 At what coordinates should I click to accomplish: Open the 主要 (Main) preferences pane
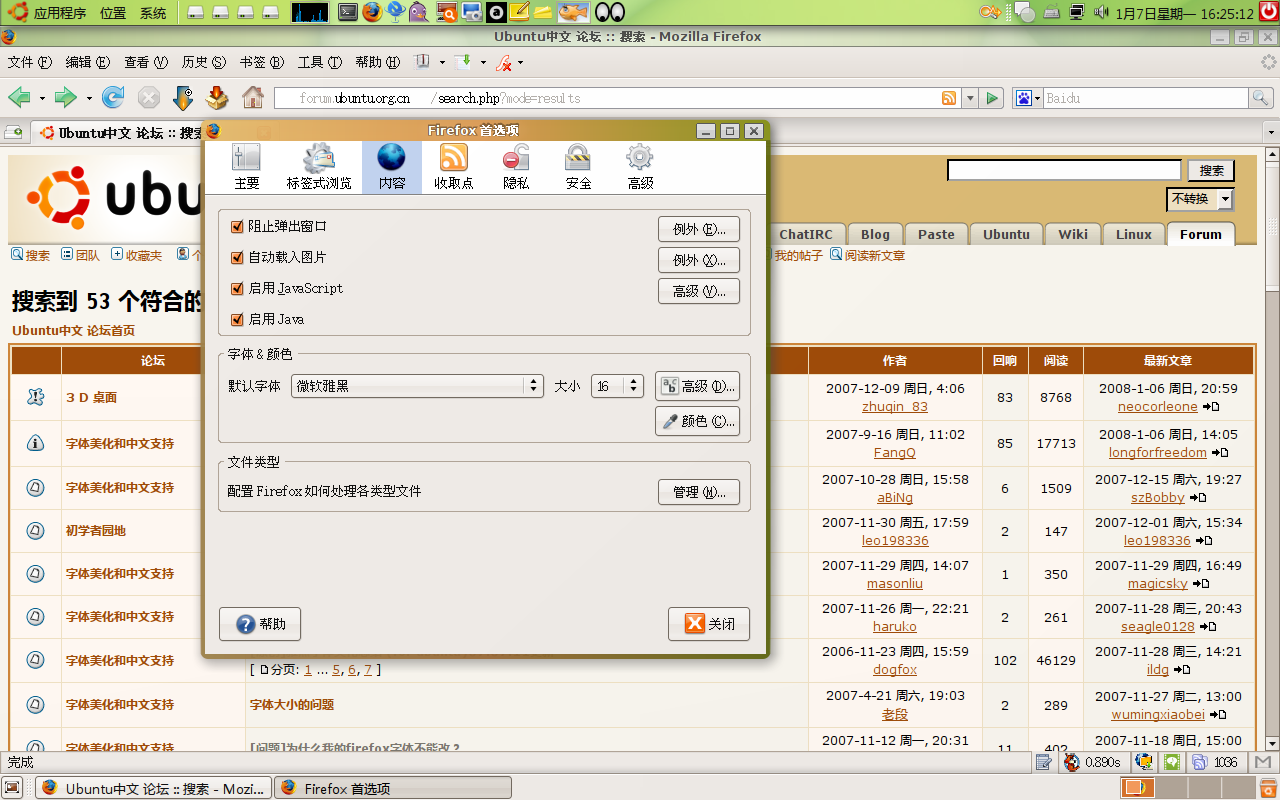click(x=247, y=167)
